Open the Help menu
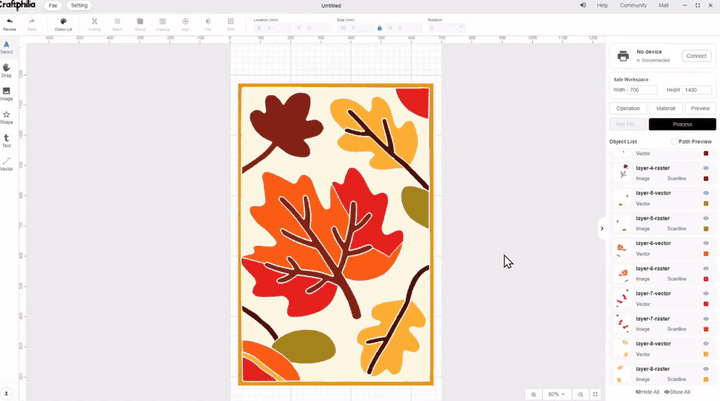Screen dimensions: 720x401 pyautogui.click(x=602, y=6)
